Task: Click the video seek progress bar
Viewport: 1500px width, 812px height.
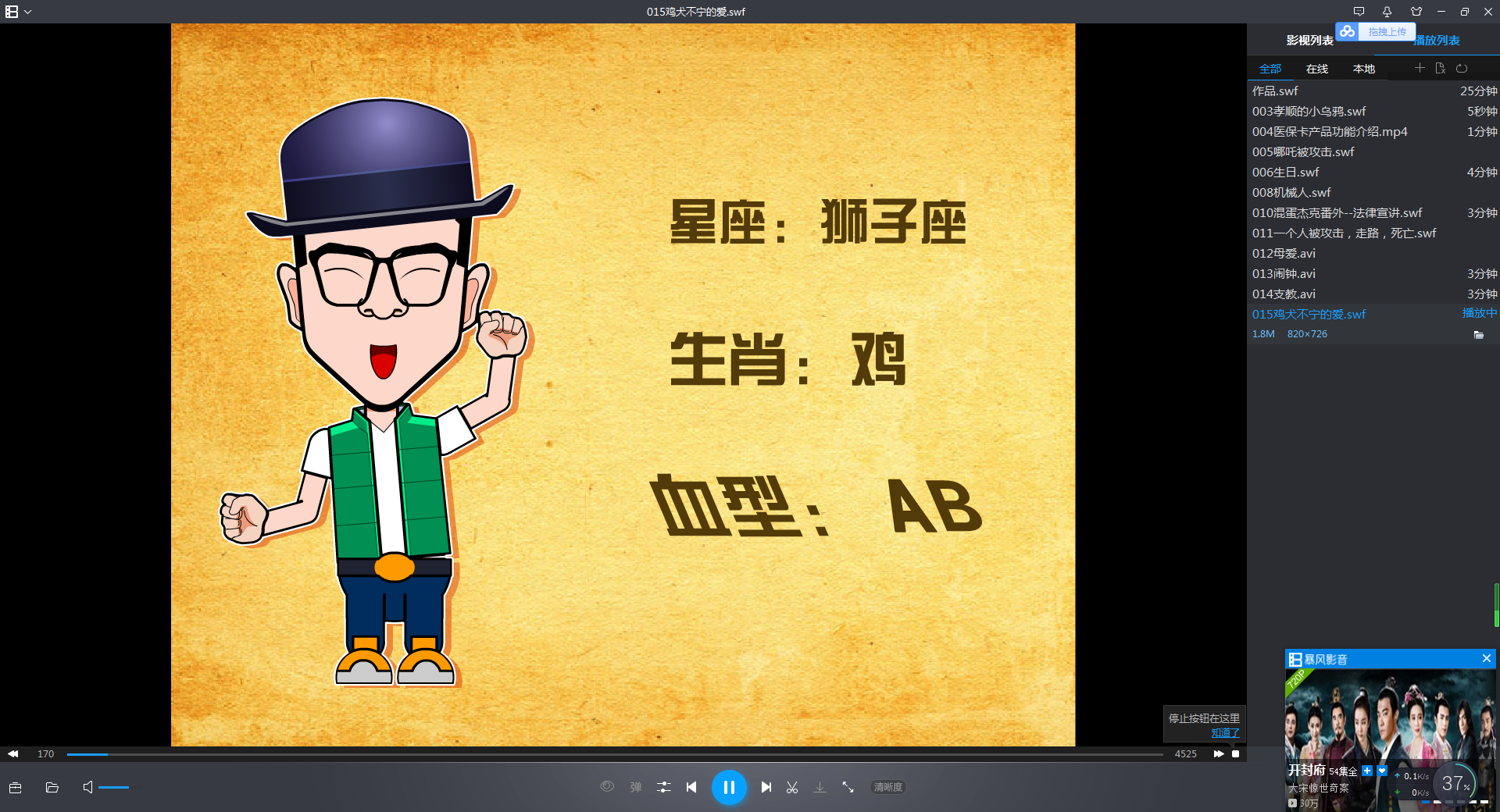Action: point(615,754)
